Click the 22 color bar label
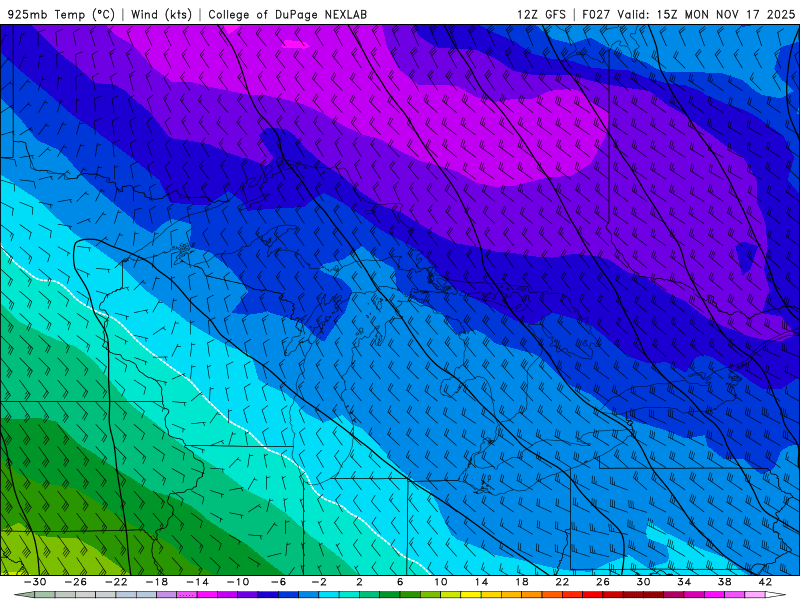 (562, 582)
